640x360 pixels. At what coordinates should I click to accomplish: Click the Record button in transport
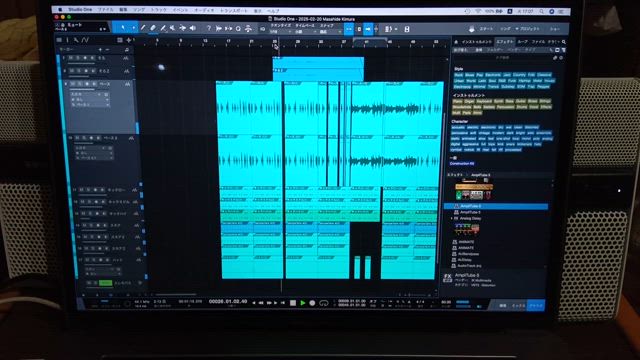click(312, 303)
